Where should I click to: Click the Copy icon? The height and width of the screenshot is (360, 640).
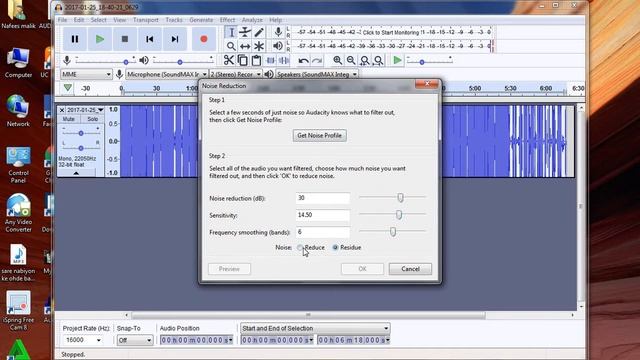(x=242, y=60)
